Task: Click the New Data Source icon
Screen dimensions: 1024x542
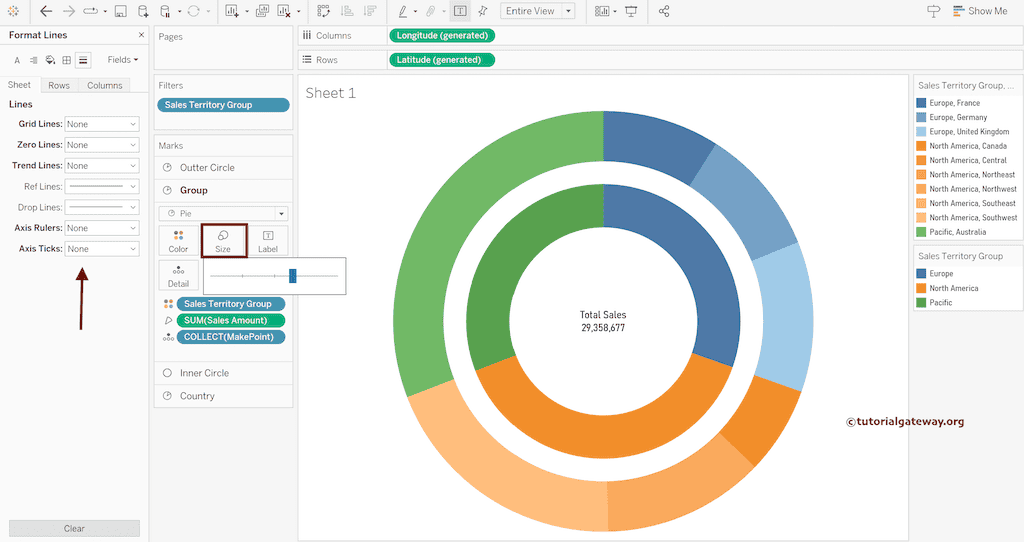Action: coord(143,11)
